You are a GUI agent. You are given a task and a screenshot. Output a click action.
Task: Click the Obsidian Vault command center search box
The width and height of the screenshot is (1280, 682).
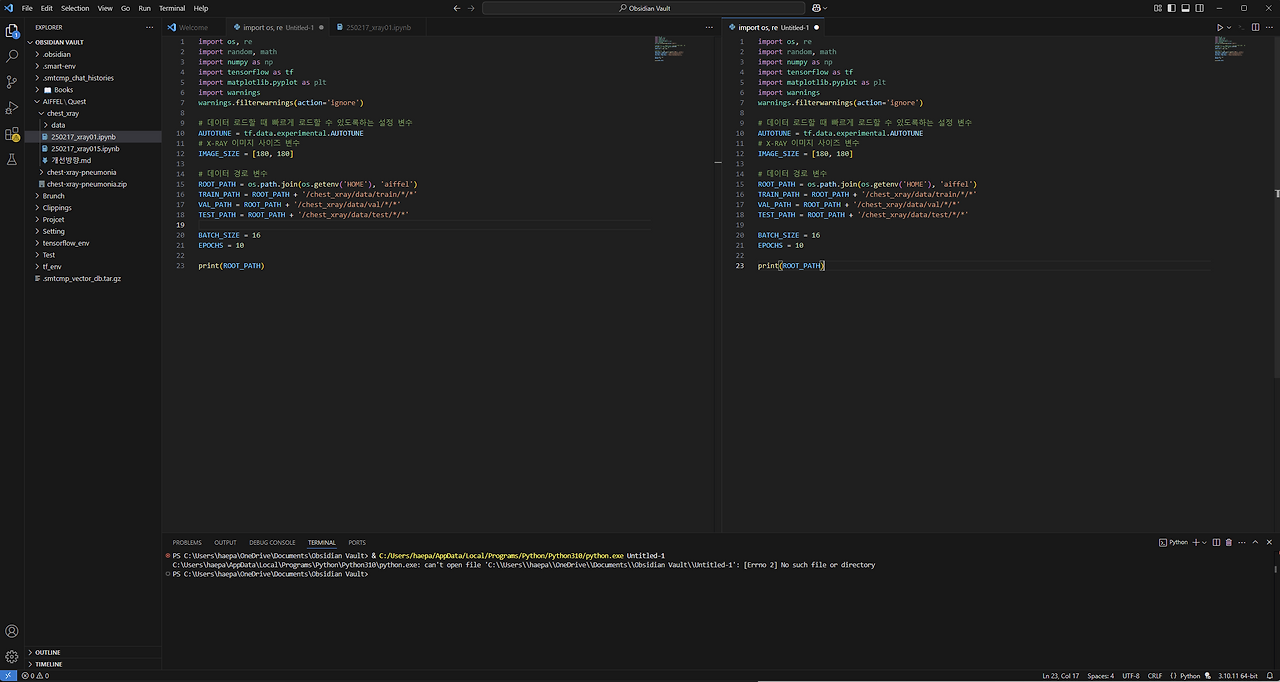[x=643, y=8]
